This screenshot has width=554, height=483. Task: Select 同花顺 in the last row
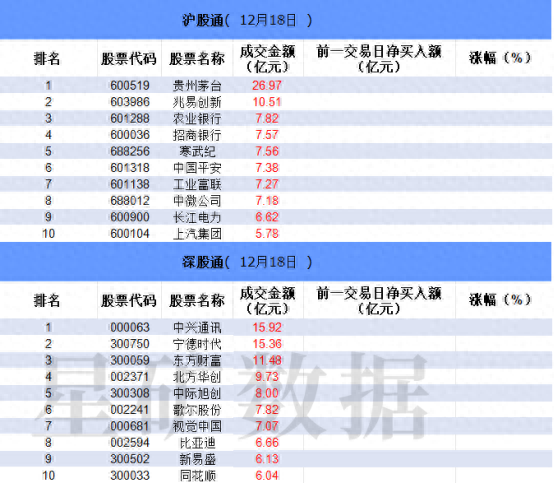pyautogui.click(x=197, y=476)
